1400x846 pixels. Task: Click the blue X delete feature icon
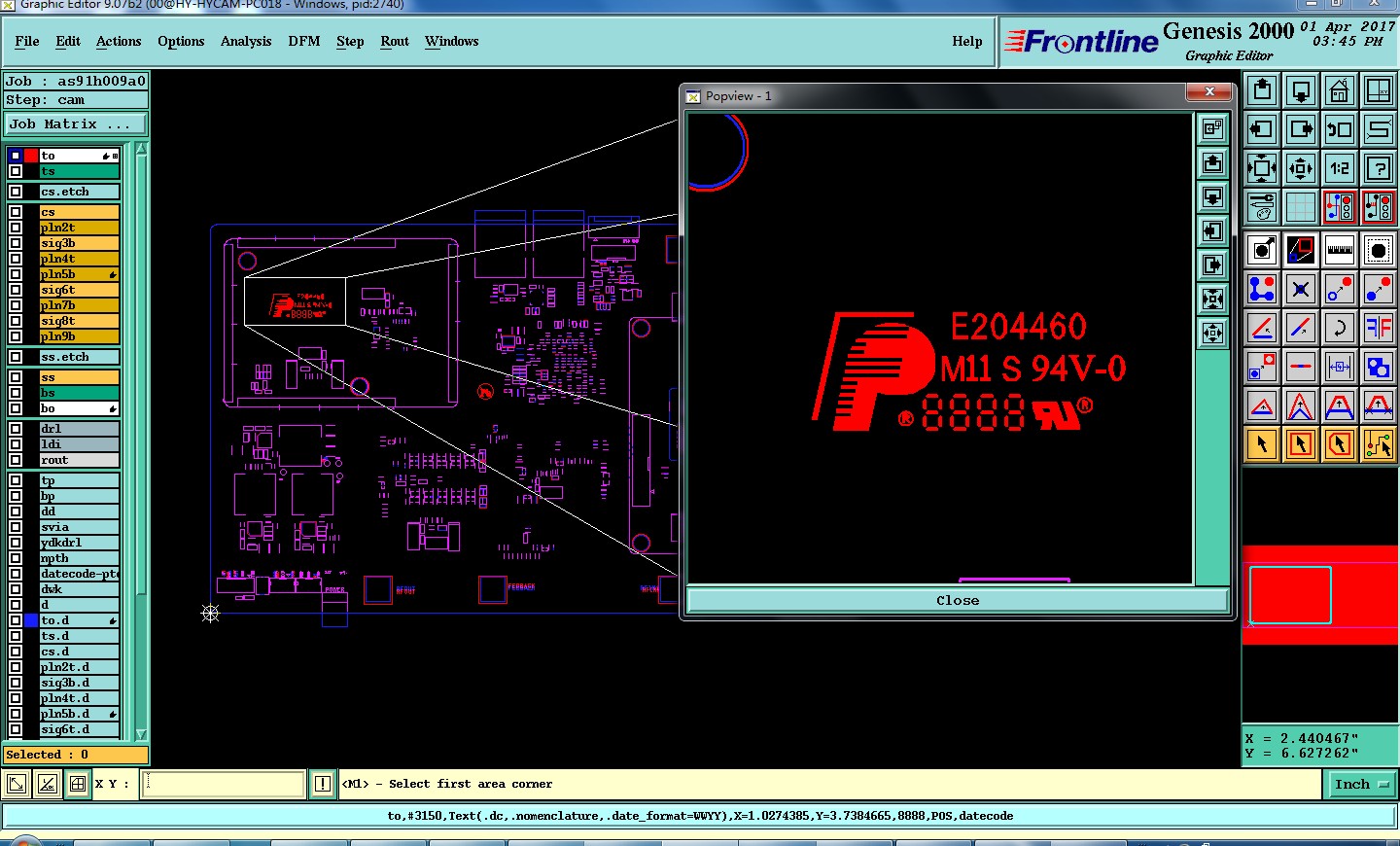pyautogui.click(x=1301, y=289)
